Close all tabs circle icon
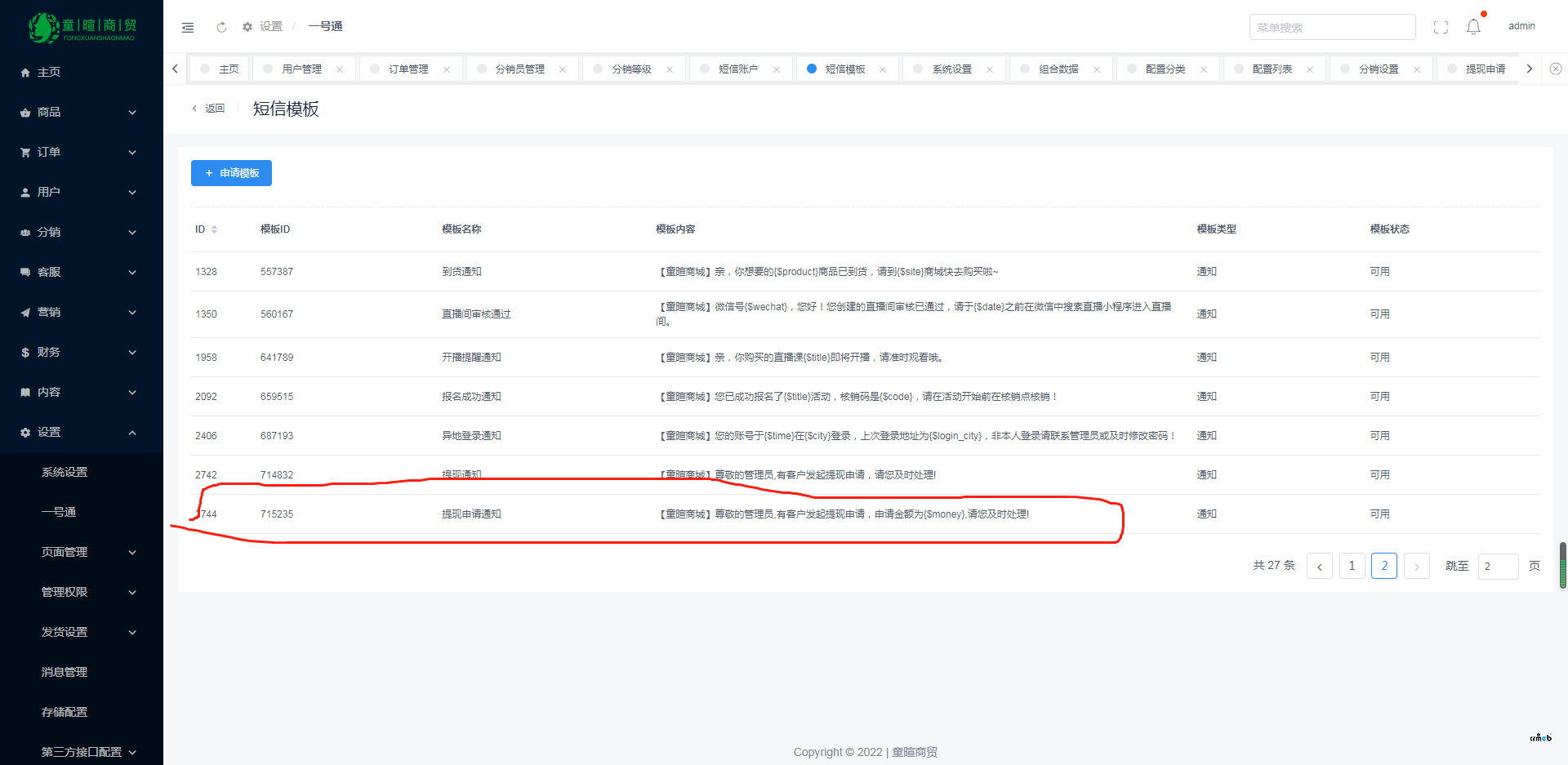1568x765 pixels. tap(1555, 69)
